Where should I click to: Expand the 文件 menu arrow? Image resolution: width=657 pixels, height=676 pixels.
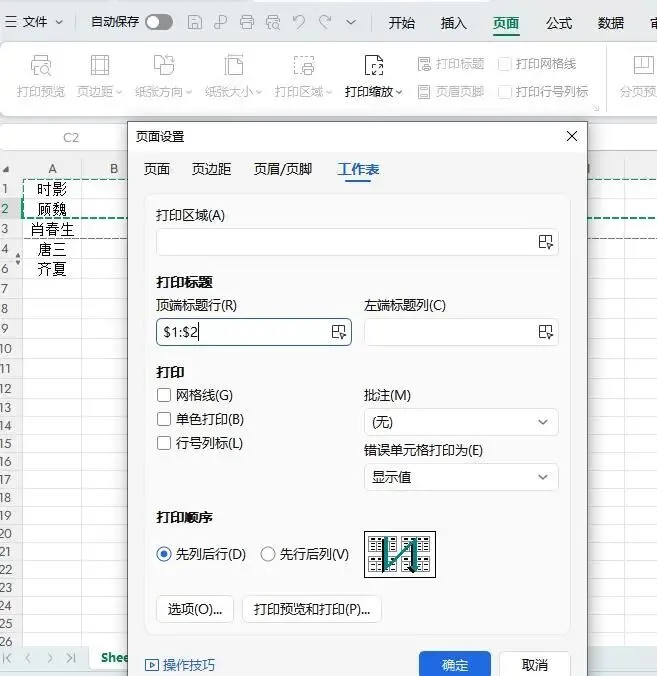[x=59, y=22]
